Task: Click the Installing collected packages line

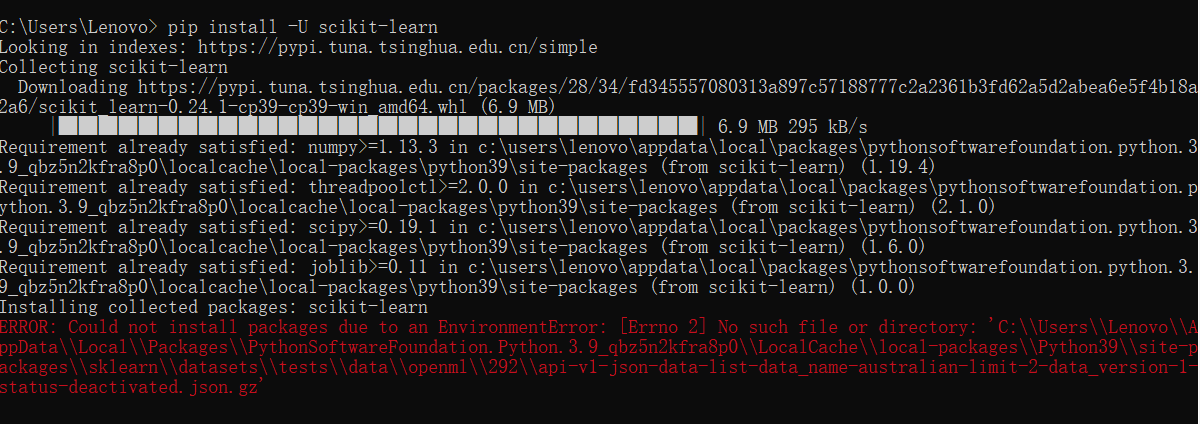Action: tap(213, 306)
